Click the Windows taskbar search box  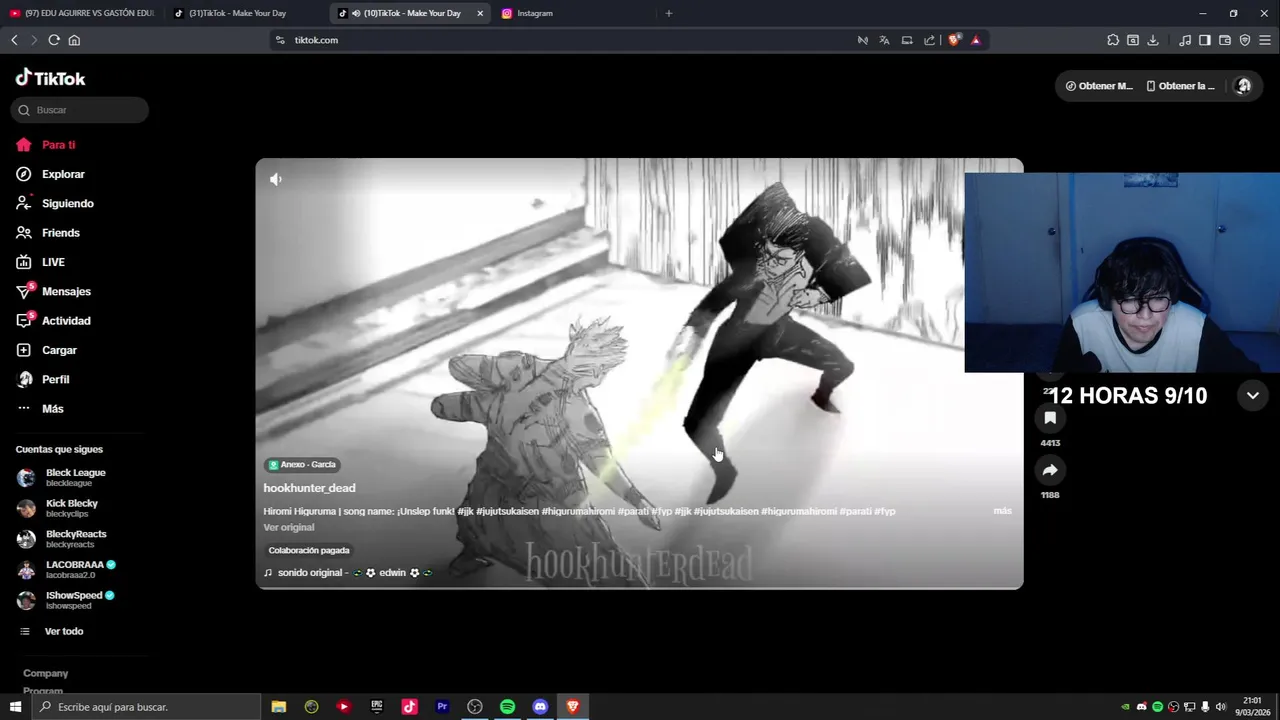(146, 707)
